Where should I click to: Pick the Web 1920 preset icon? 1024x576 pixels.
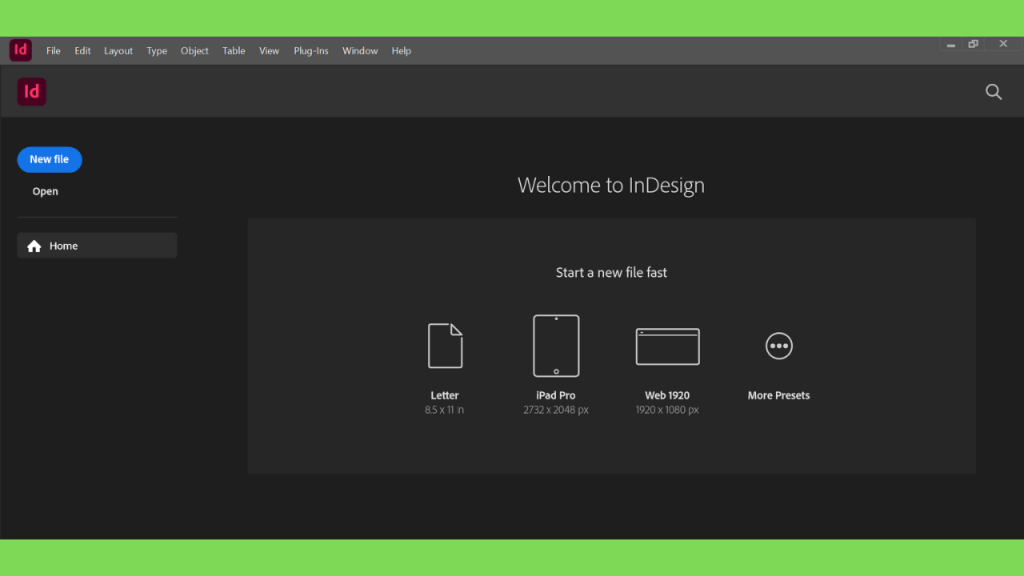pos(667,346)
